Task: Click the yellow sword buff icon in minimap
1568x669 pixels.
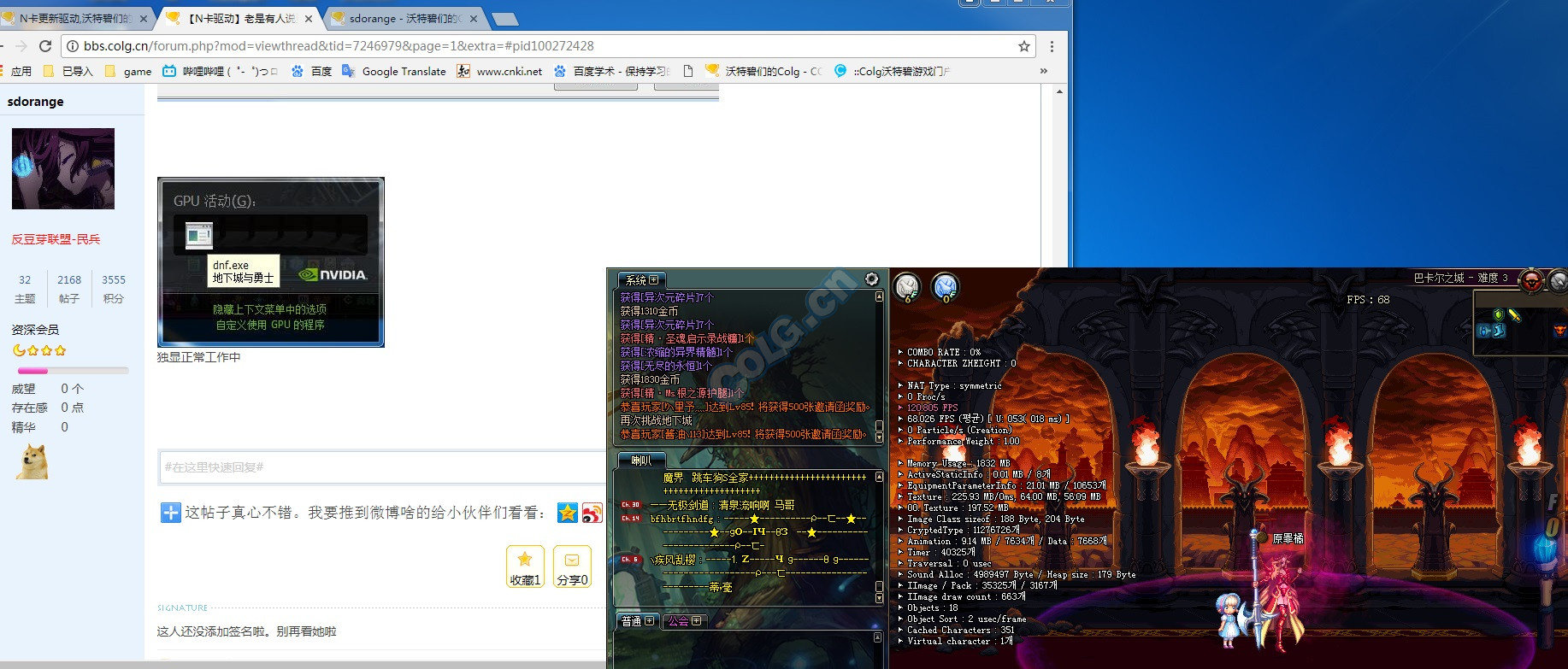Action: (x=1514, y=315)
